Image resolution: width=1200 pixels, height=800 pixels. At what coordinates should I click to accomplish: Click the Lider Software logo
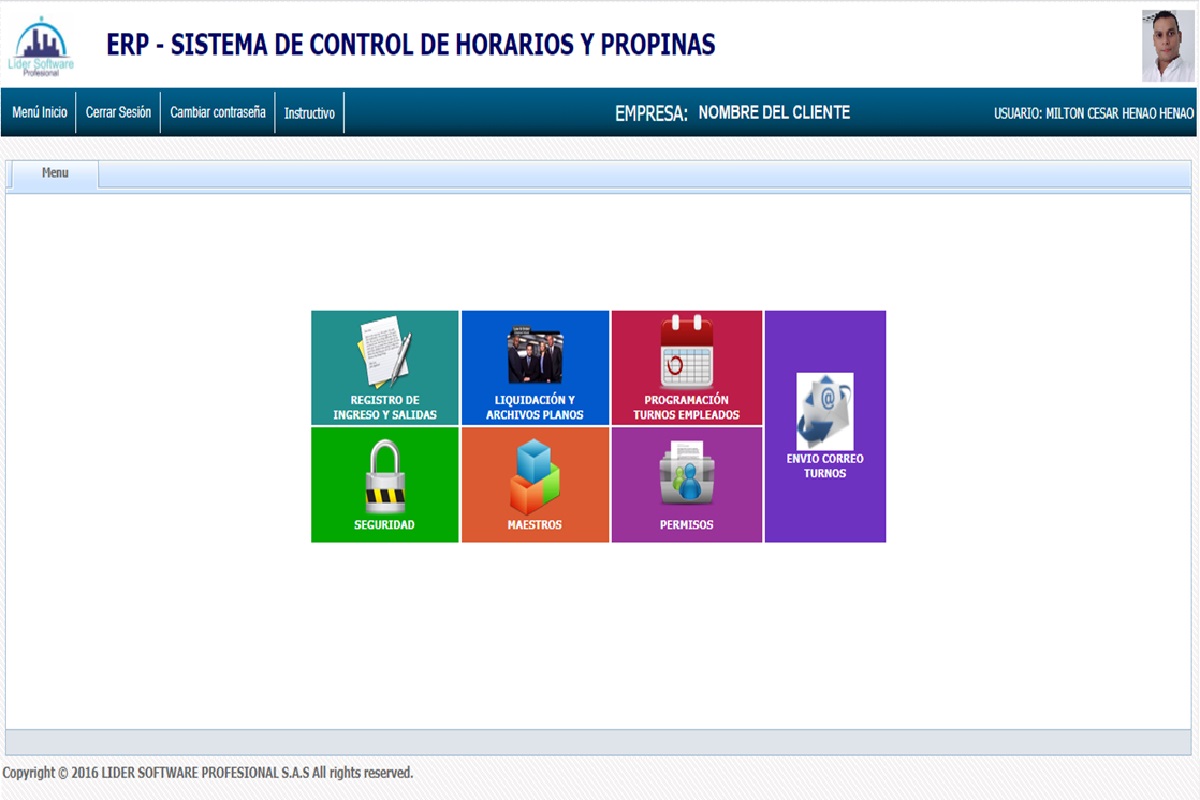point(41,46)
